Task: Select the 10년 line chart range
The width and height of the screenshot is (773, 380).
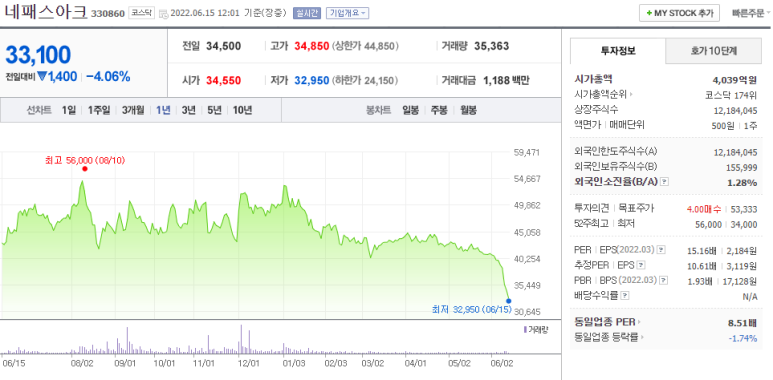Action: coord(243,110)
